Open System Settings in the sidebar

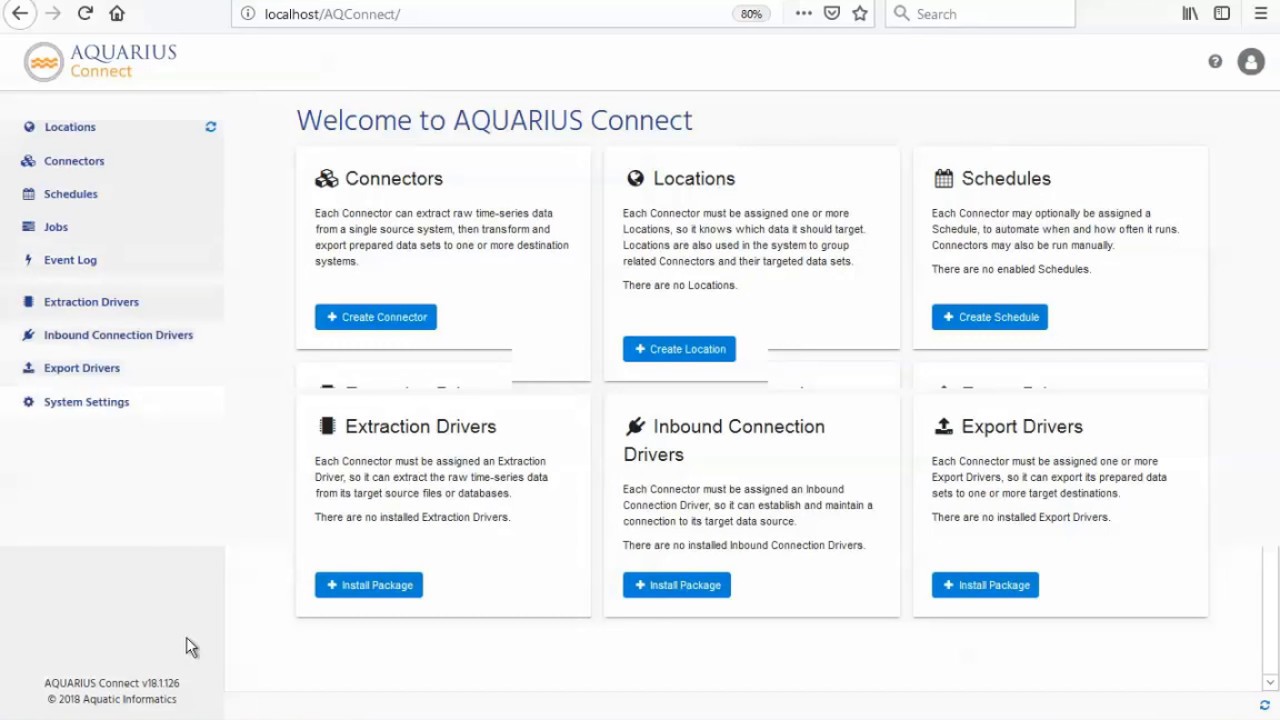pyautogui.click(x=86, y=402)
